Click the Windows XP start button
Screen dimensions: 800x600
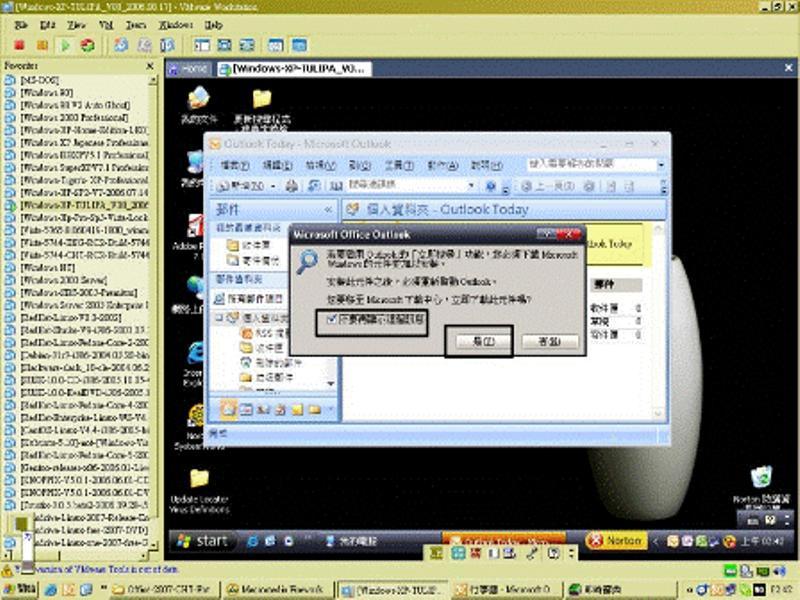click(x=201, y=541)
